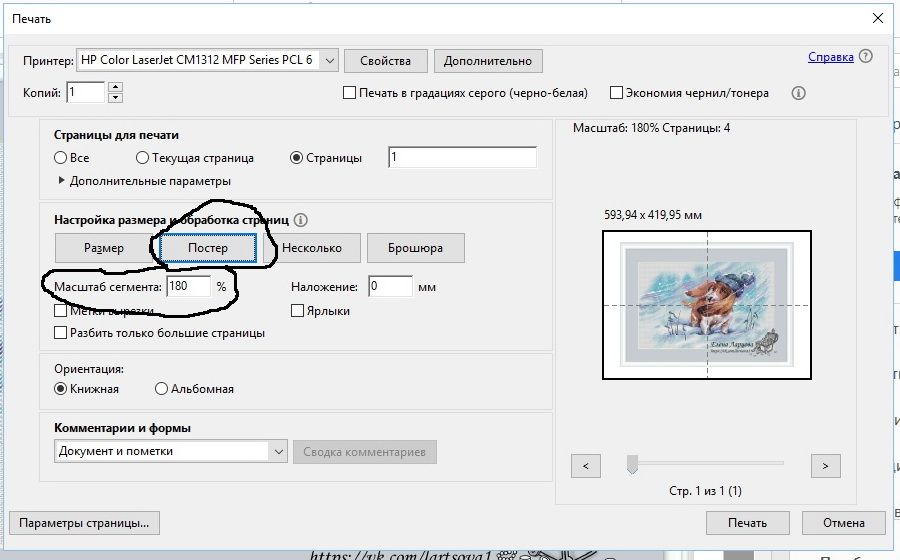Click the info icon next to toner saving
This screenshot has width=900, height=560.
tap(798, 93)
